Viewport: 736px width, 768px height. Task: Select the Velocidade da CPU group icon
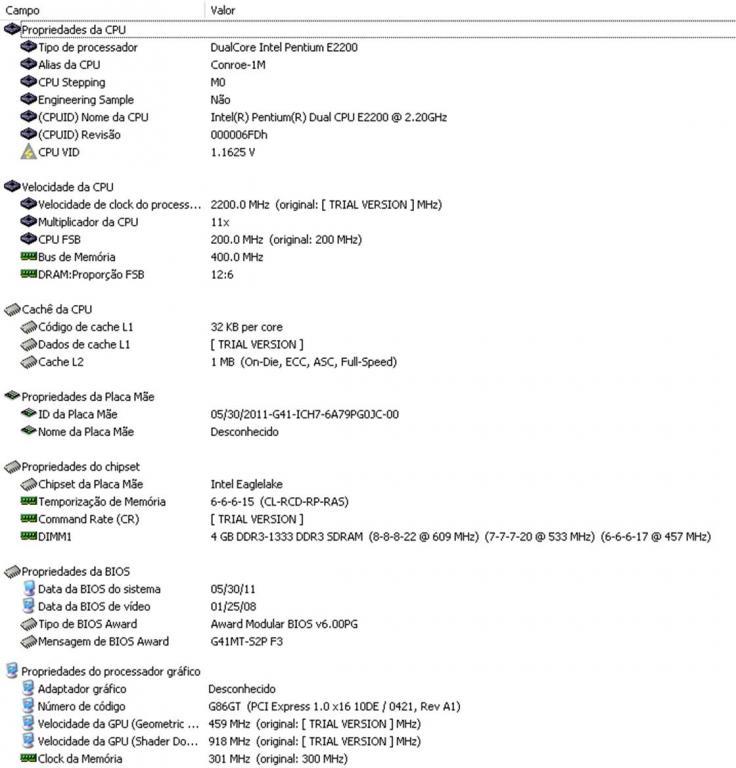(x=12, y=187)
